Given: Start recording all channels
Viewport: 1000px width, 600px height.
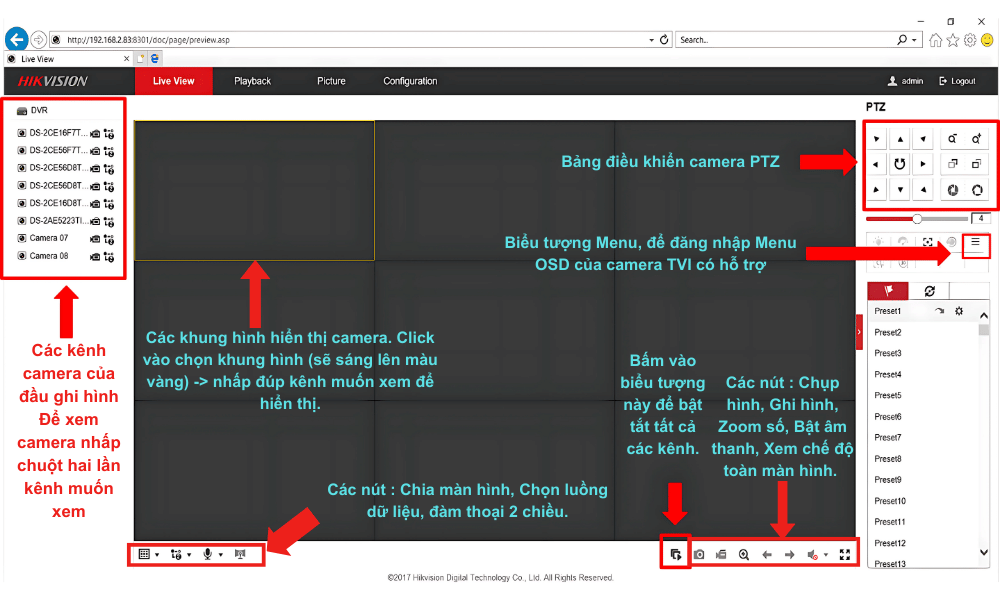Looking at the screenshot, I should [x=721, y=555].
